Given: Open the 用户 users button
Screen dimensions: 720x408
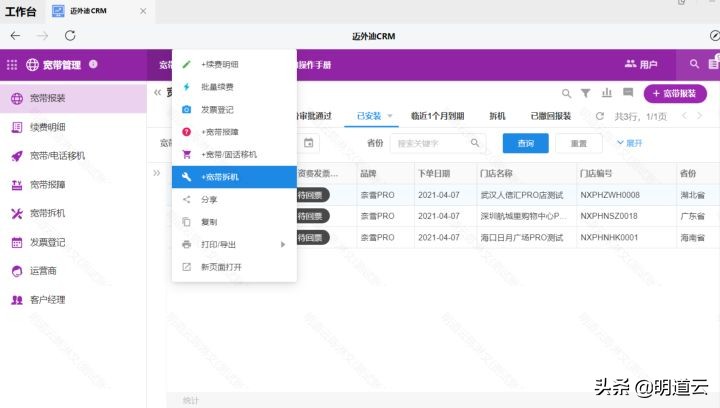Looking at the screenshot, I should click(x=641, y=64).
